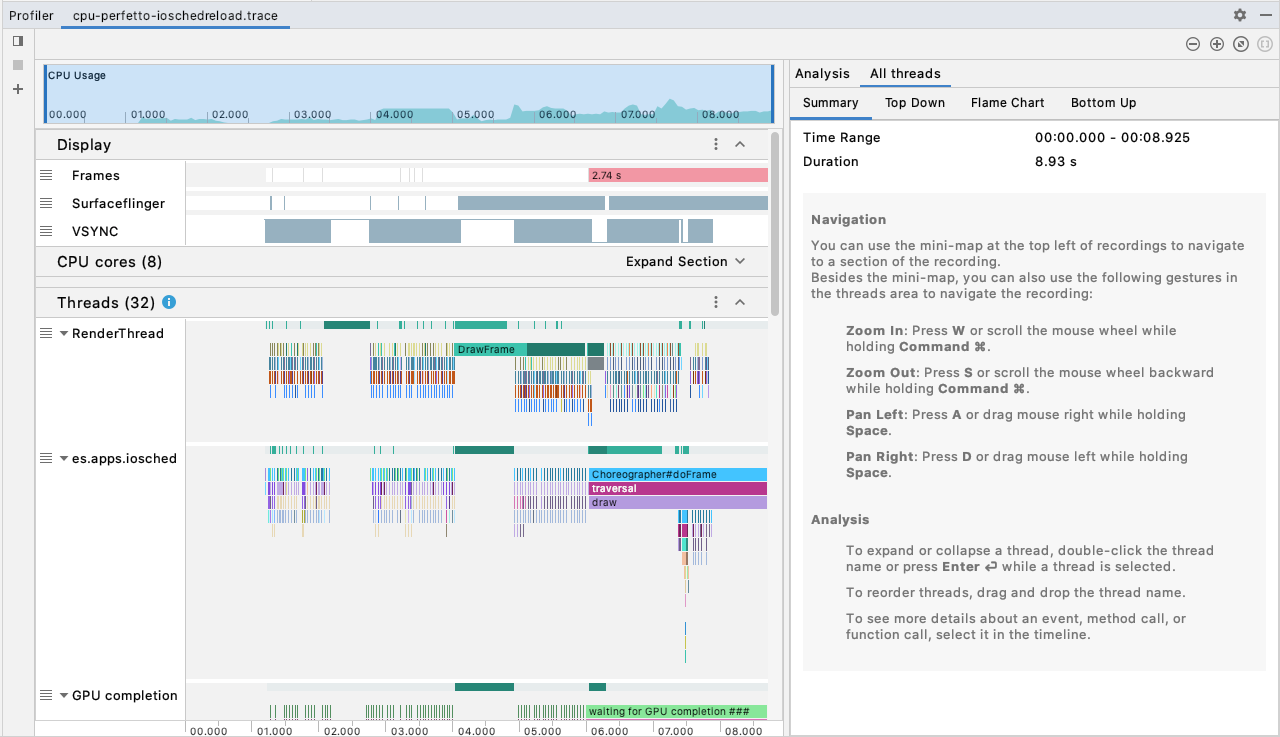The image size is (1280, 737).
Task: Open Threads section three-dot menu
Action: (x=716, y=302)
